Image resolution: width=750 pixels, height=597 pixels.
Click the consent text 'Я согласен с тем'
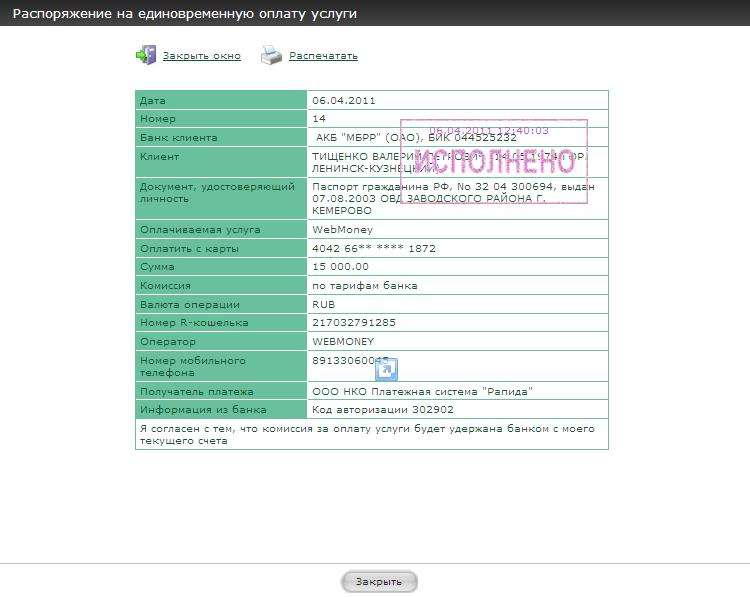point(187,429)
